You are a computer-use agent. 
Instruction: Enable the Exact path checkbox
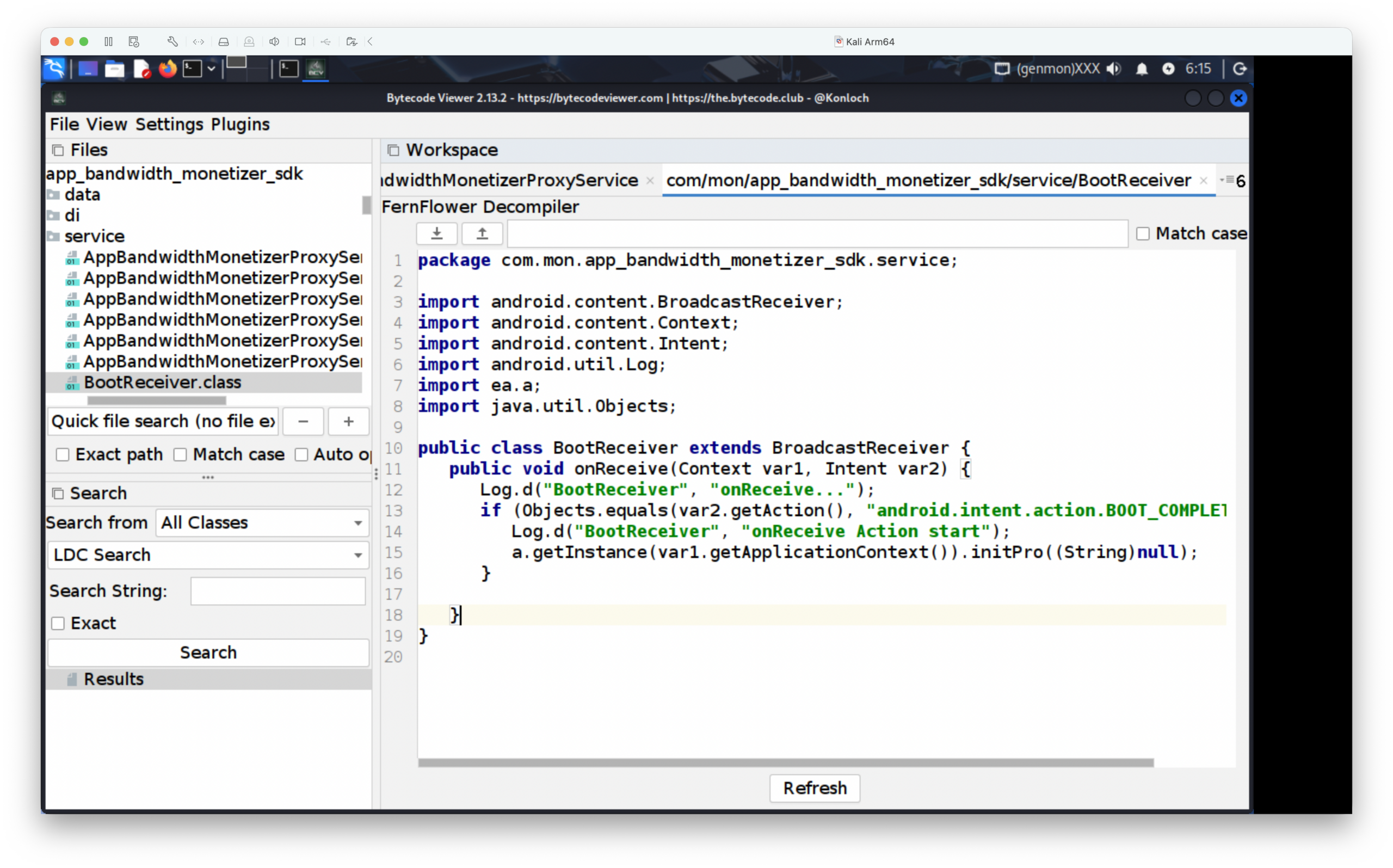coord(63,454)
